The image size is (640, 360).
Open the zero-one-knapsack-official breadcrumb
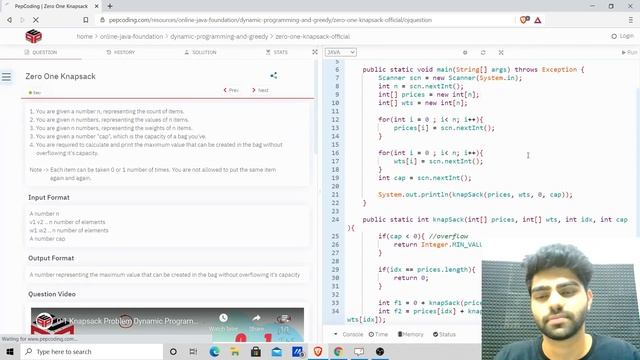click(x=313, y=36)
